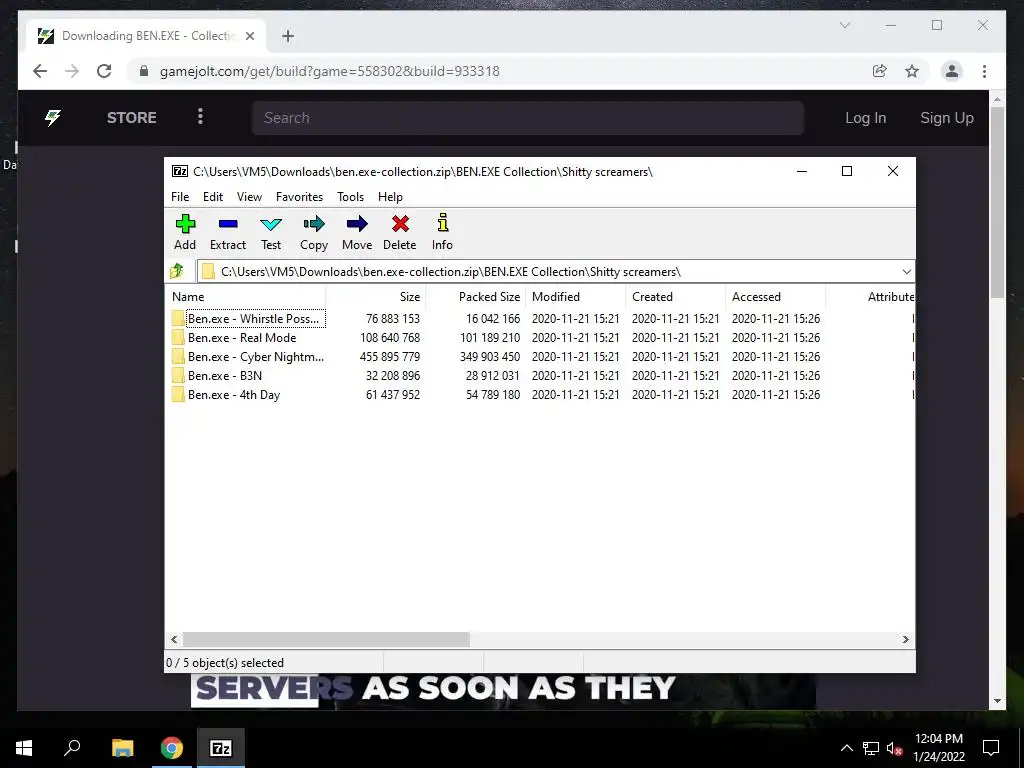Choose the Move toolbar icon
Viewport: 1024px width, 768px height.
pos(357,224)
